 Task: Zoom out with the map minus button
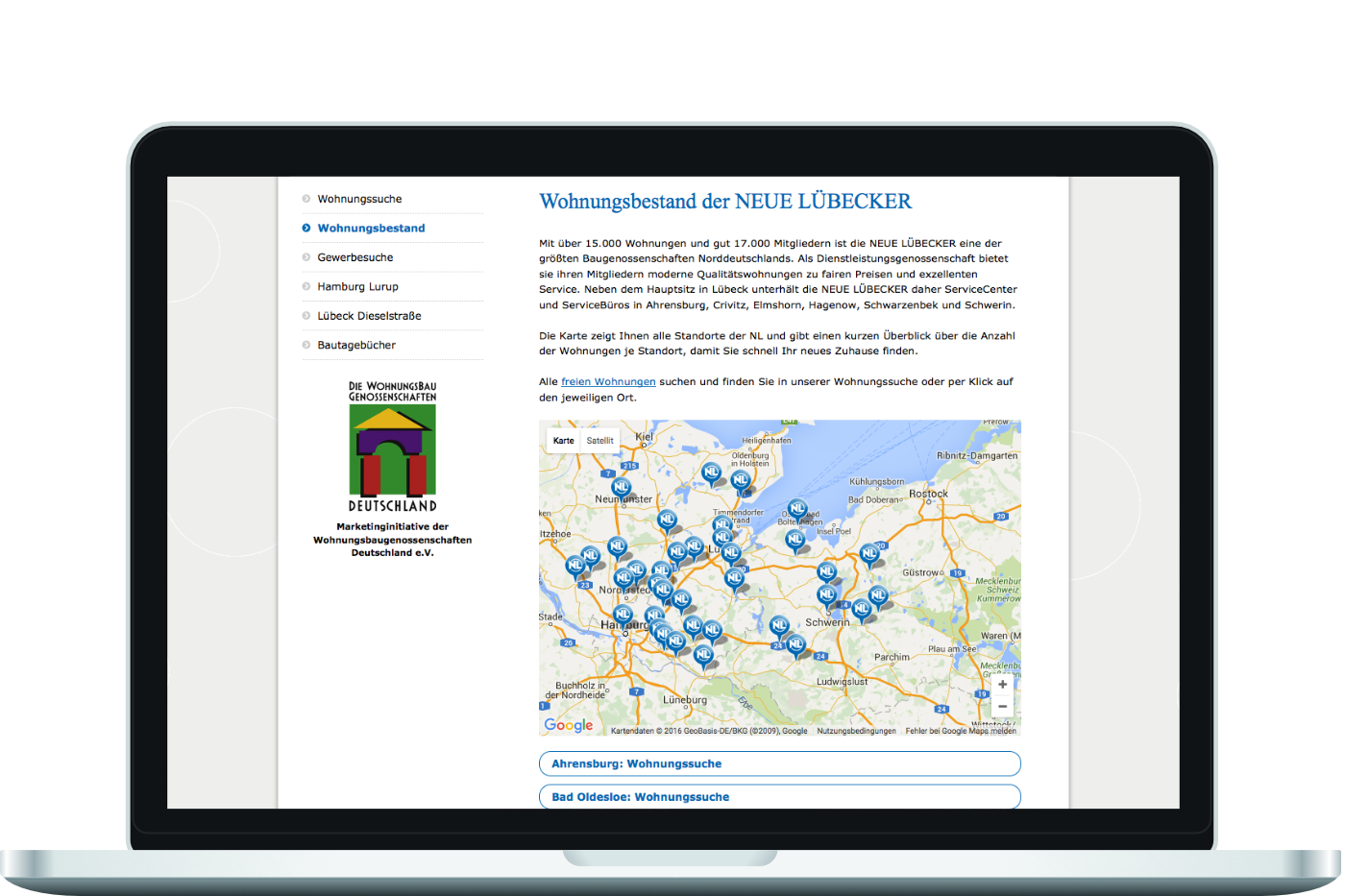tap(1002, 707)
